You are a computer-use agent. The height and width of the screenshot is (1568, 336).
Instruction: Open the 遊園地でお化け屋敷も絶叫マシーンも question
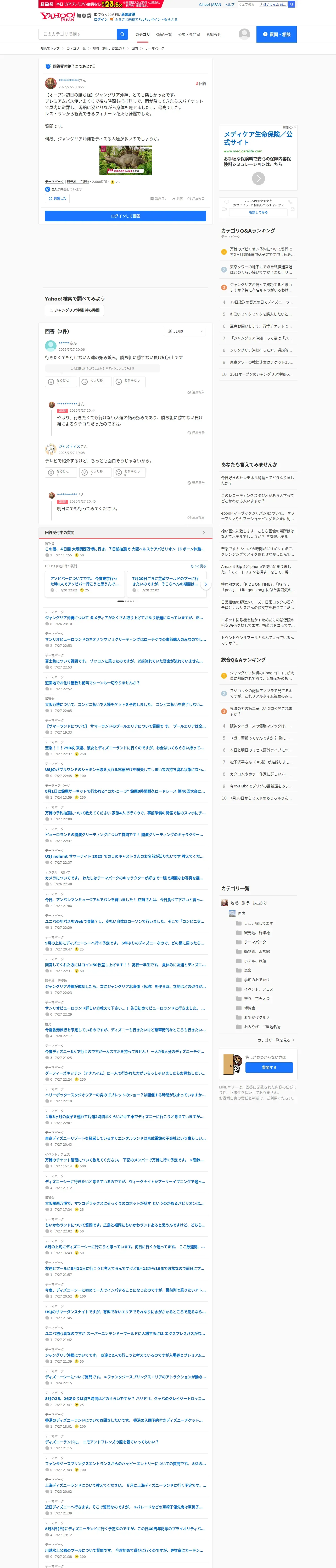[92, 683]
